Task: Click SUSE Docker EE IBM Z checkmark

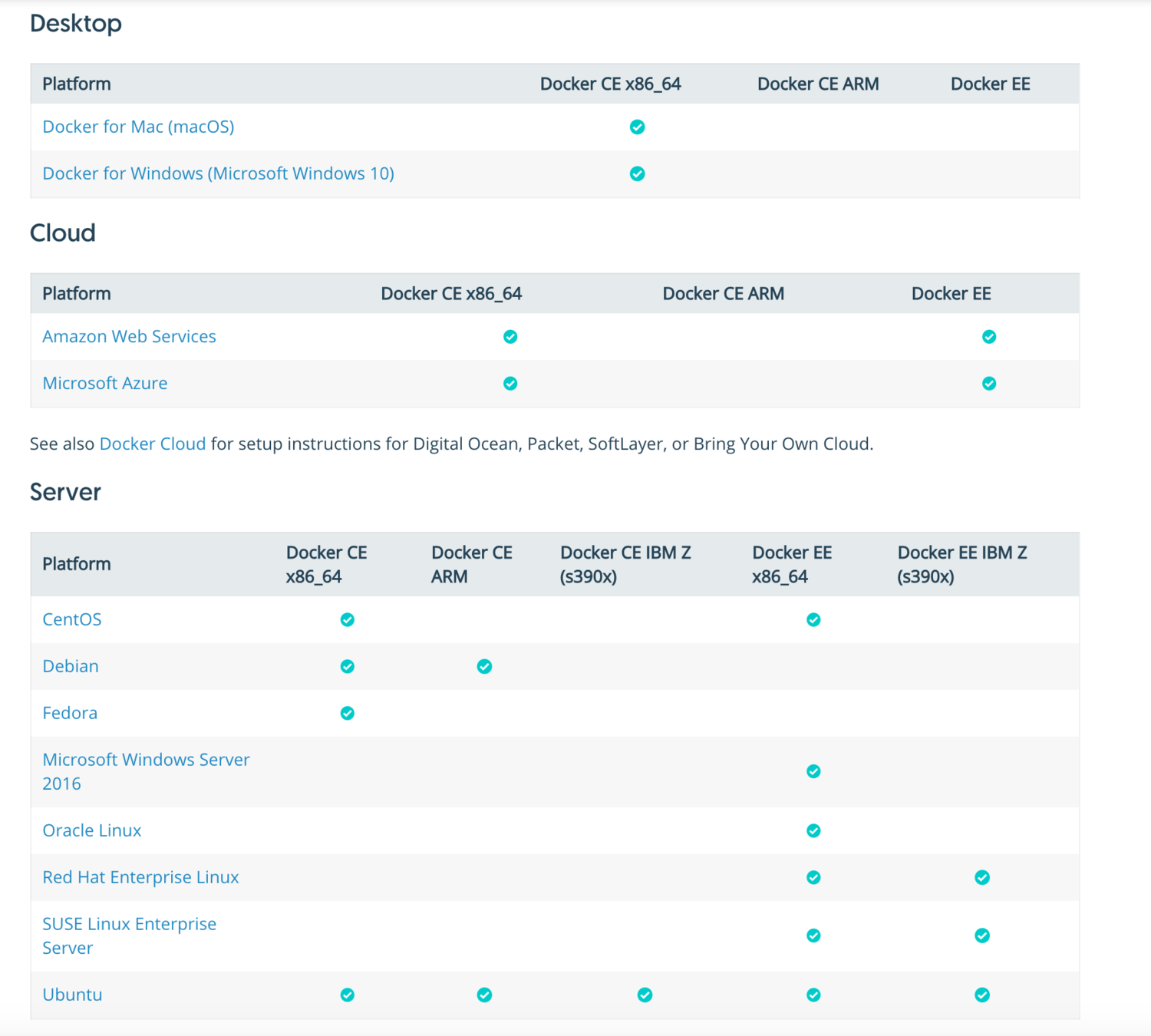Action: [982, 935]
